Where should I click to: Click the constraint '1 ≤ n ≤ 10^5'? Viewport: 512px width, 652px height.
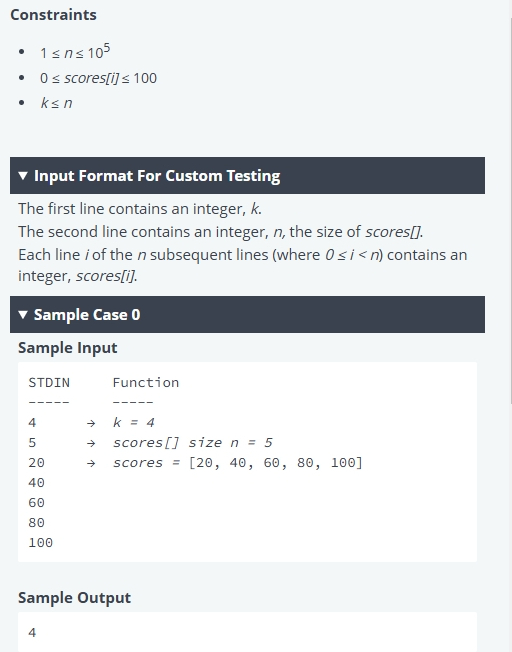point(75,52)
